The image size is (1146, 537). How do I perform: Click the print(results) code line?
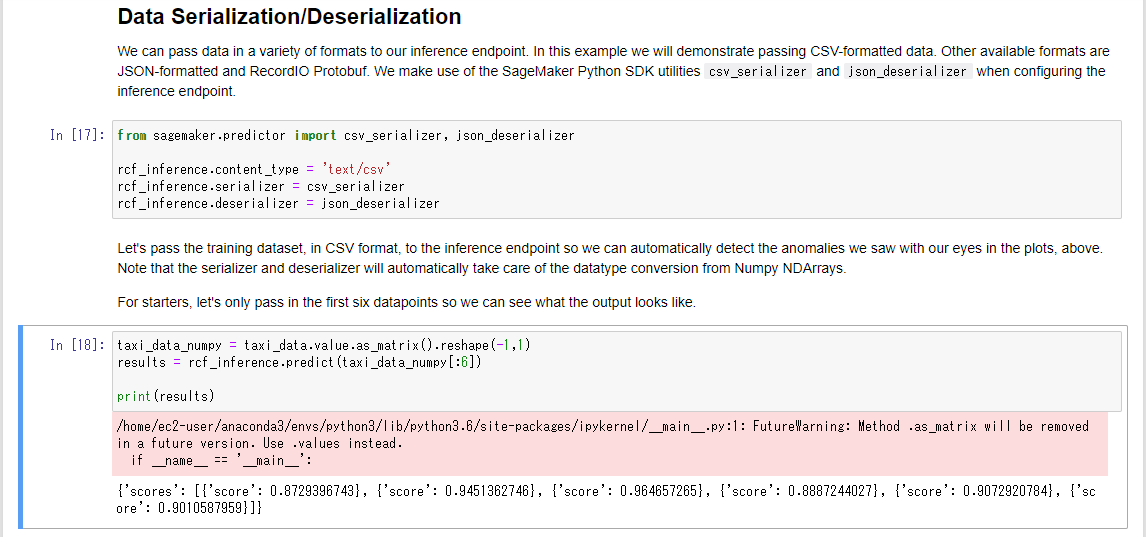coord(166,396)
